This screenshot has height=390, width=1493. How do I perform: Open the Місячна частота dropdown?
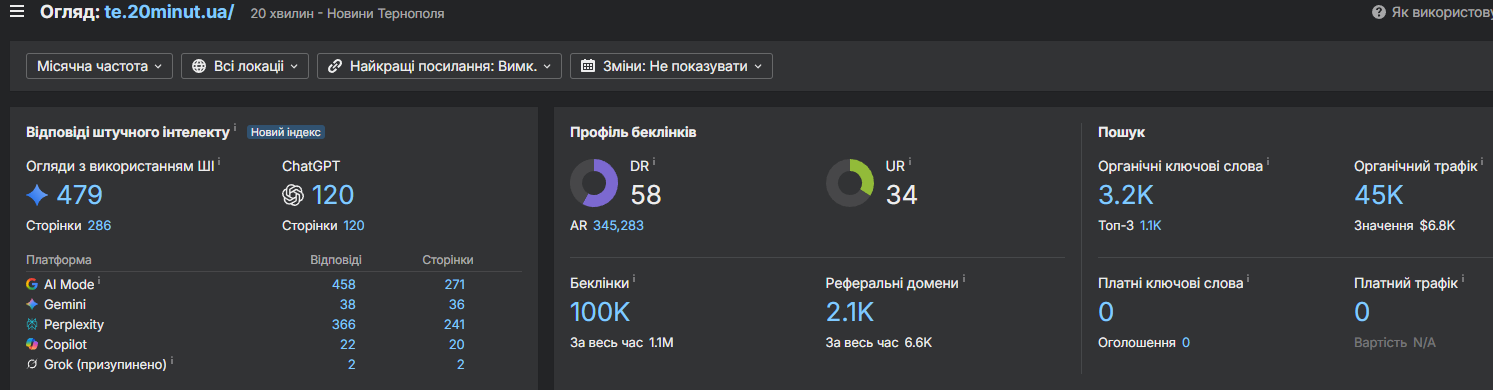[99, 66]
